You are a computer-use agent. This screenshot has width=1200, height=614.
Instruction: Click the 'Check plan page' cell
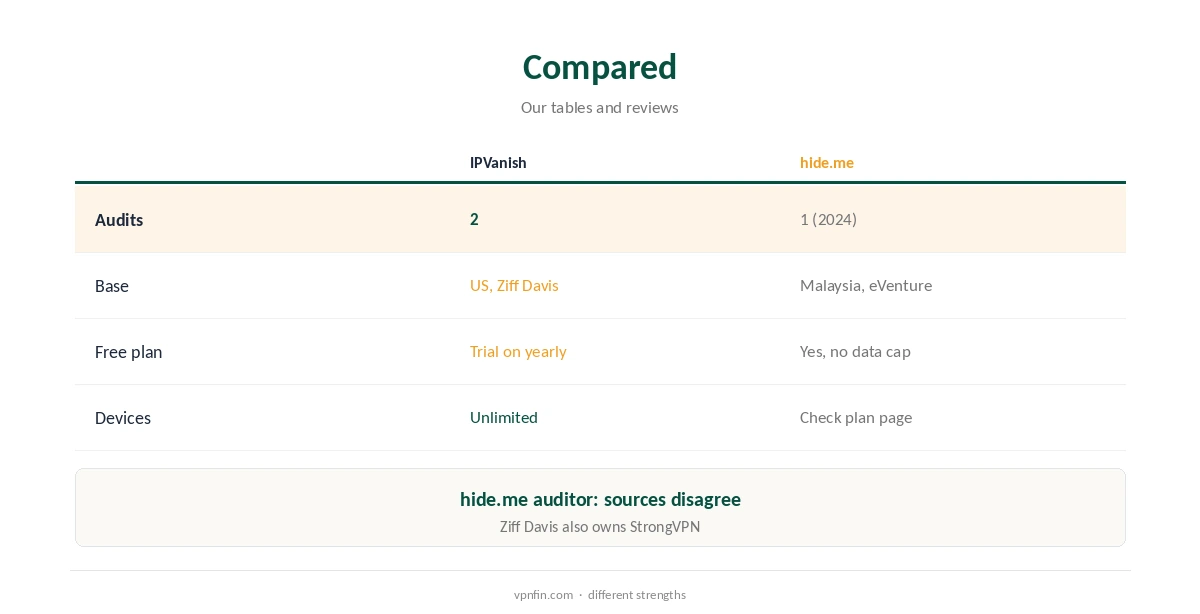(x=856, y=417)
